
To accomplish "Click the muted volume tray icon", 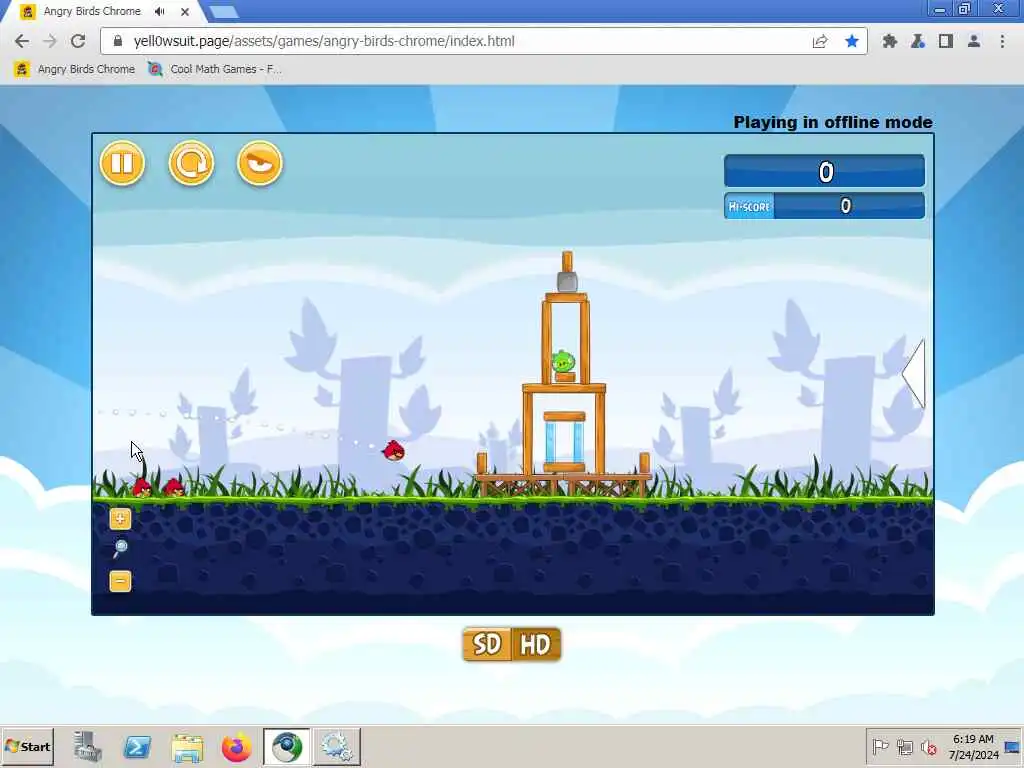I will pos(928,746).
